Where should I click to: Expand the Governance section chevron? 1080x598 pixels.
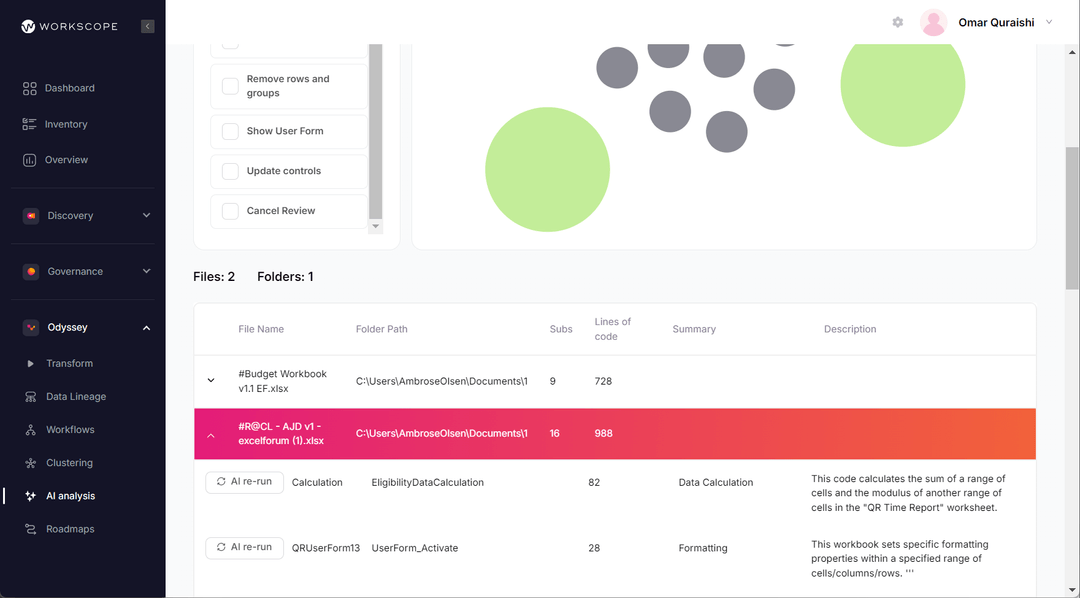coord(146,270)
